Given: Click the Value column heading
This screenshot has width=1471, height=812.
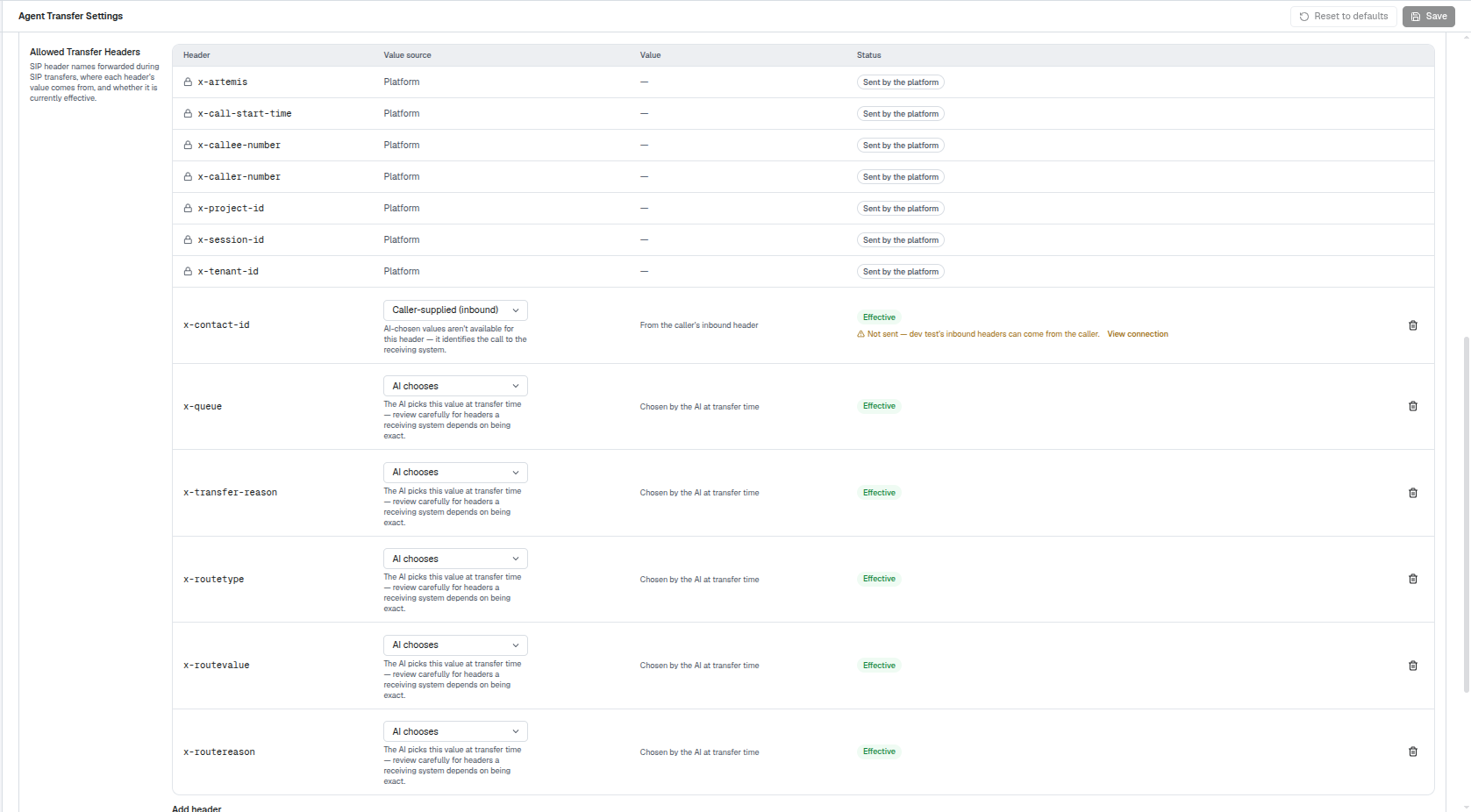Looking at the screenshot, I should [650, 55].
